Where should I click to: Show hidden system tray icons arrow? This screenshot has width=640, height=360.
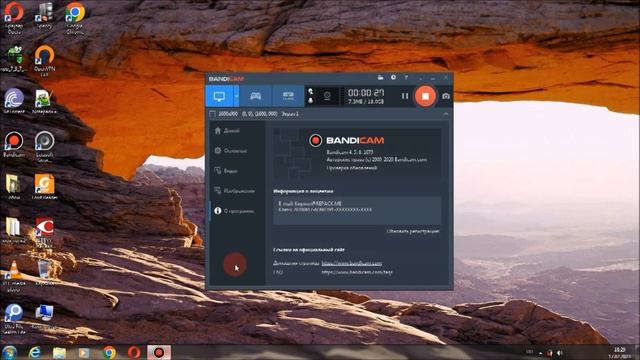[x=540, y=353]
